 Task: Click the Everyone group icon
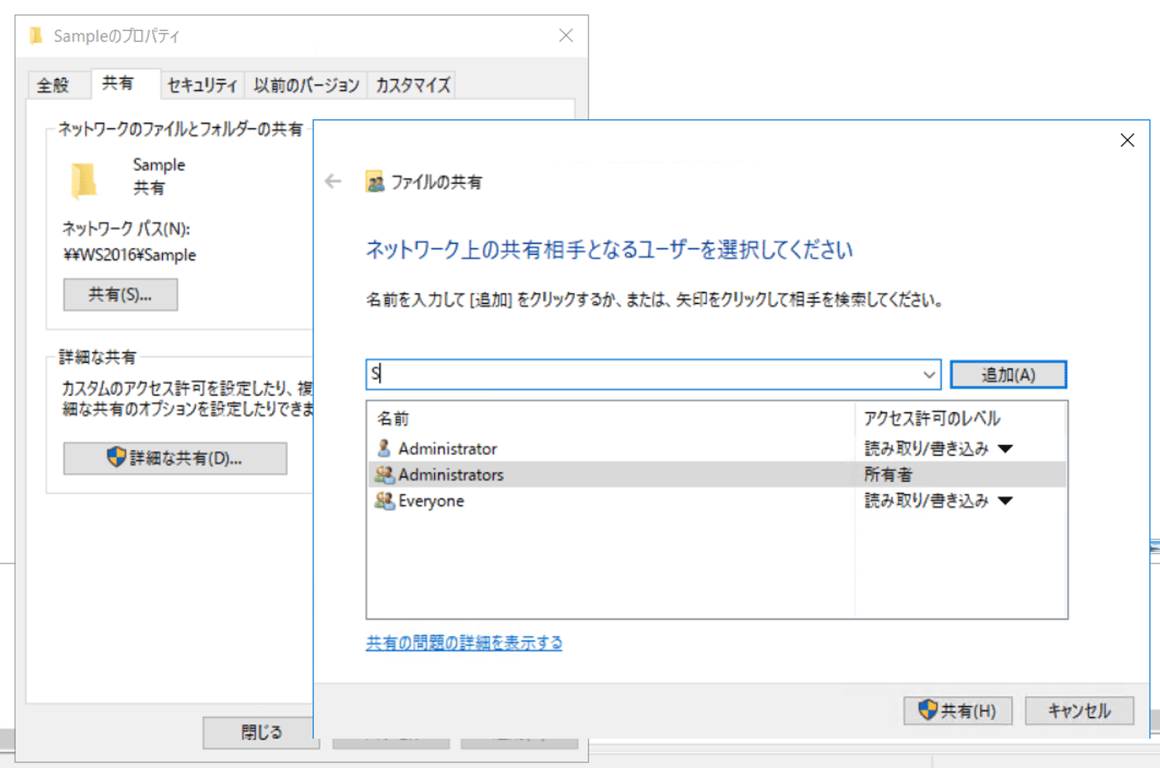coord(384,501)
